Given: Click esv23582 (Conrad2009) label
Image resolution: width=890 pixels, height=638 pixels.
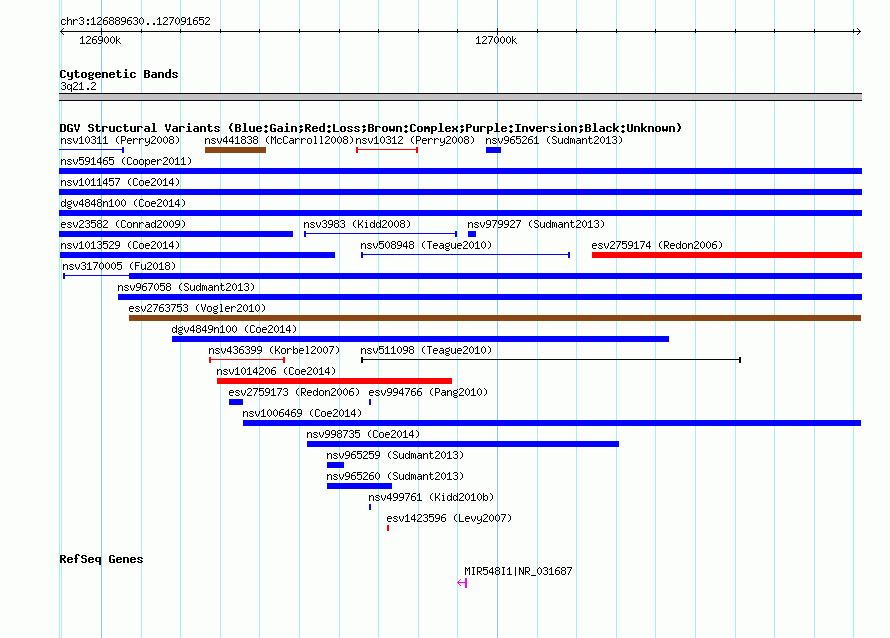Looking at the screenshot, I should coord(123,224).
